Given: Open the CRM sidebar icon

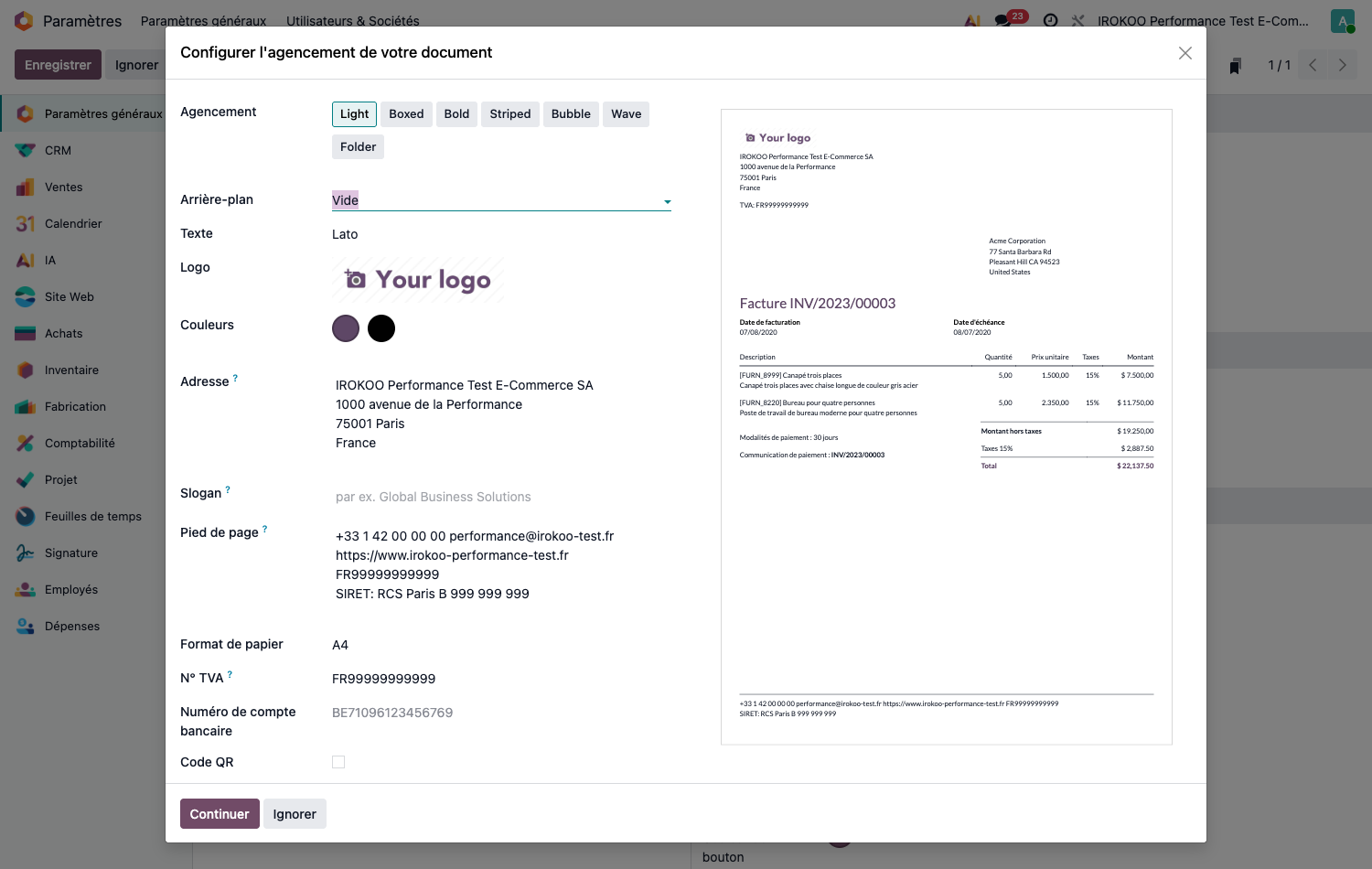Looking at the screenshot, I should (x=26, y=150).
